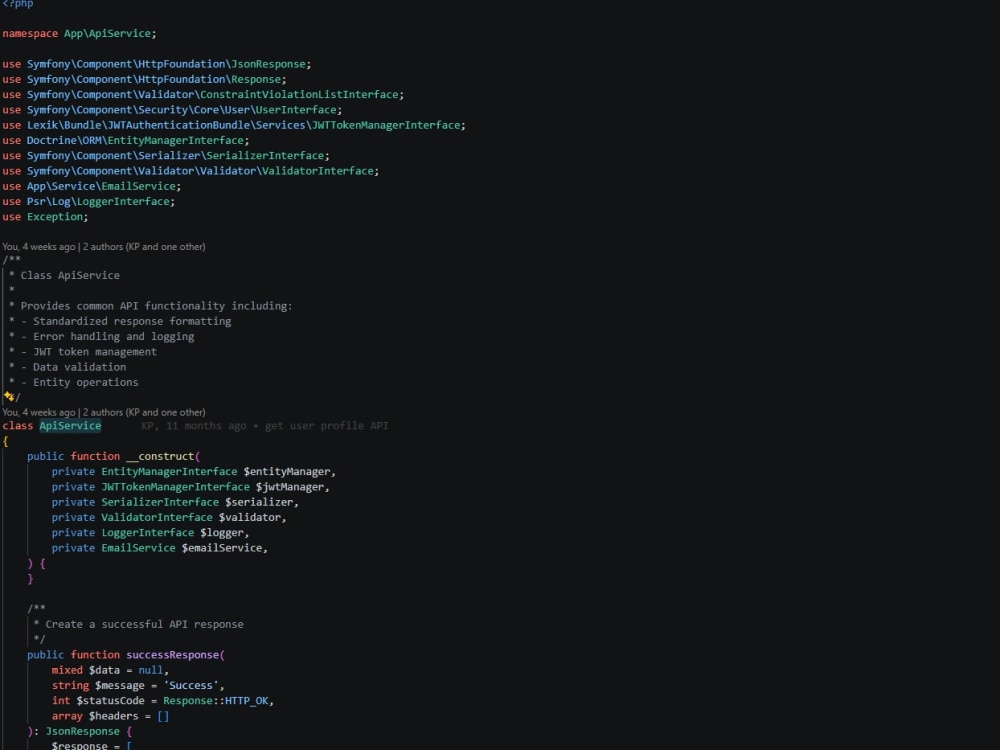Click the 'use Psr\Log\LoggerInterface;' line
Screen dimensions: 1000x750
tap(88, 202)
